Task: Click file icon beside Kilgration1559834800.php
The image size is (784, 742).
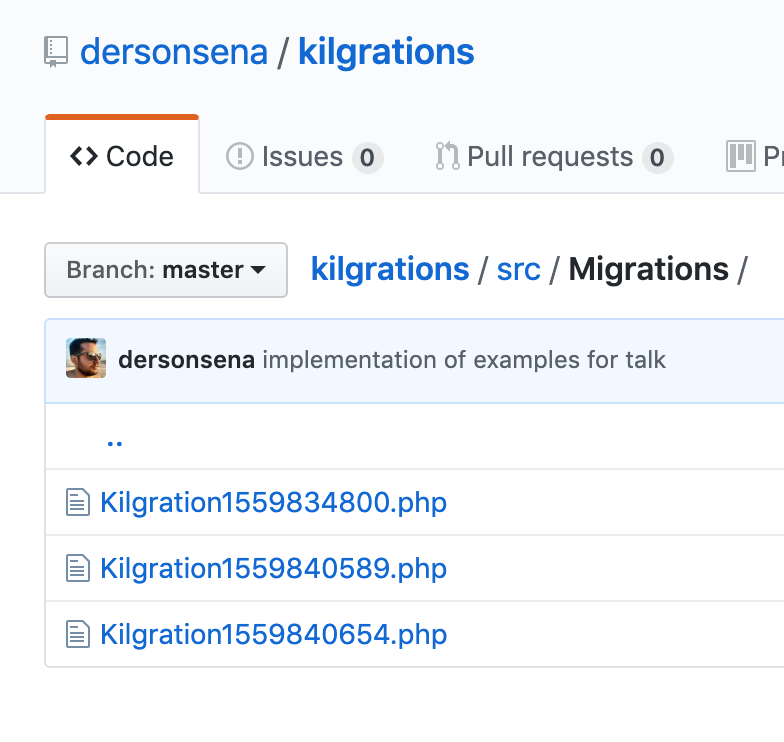Action: [x=78, y=502]
